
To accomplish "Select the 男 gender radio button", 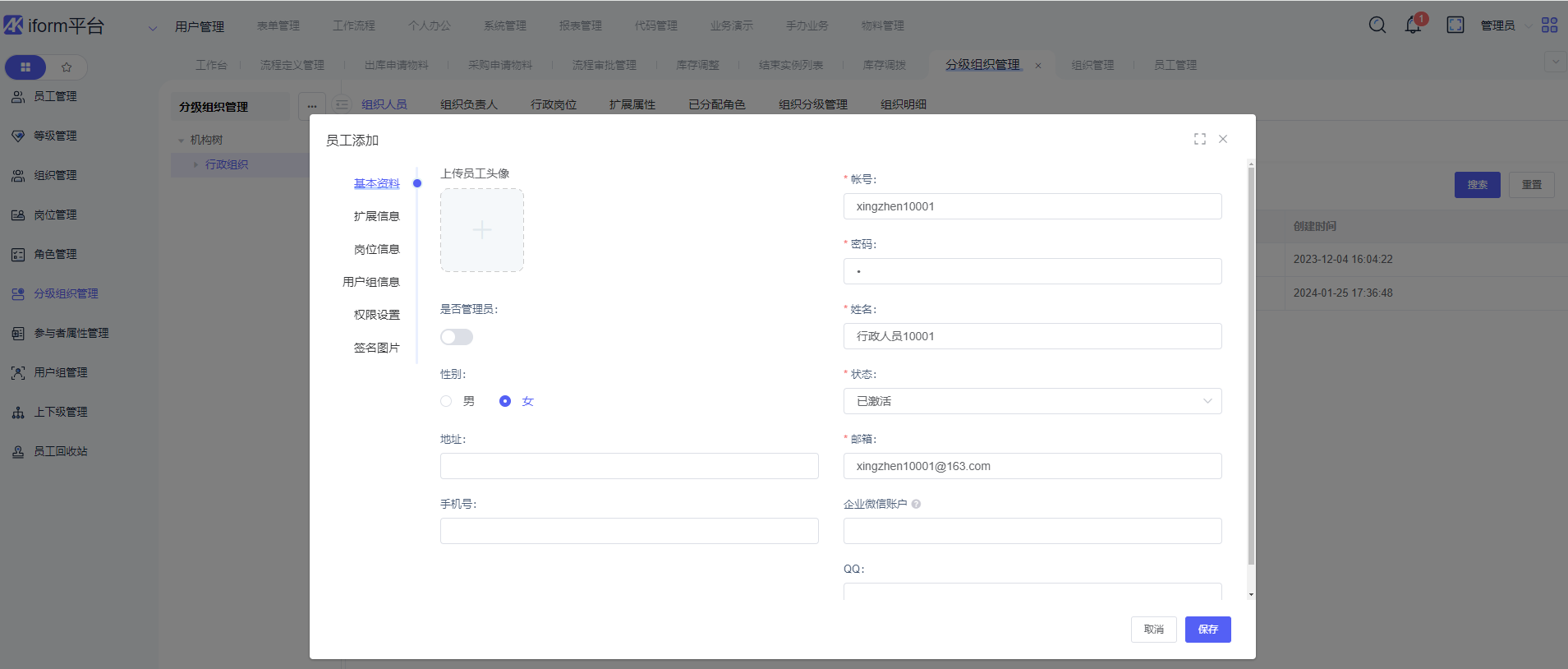I will [x=446, y=401].
